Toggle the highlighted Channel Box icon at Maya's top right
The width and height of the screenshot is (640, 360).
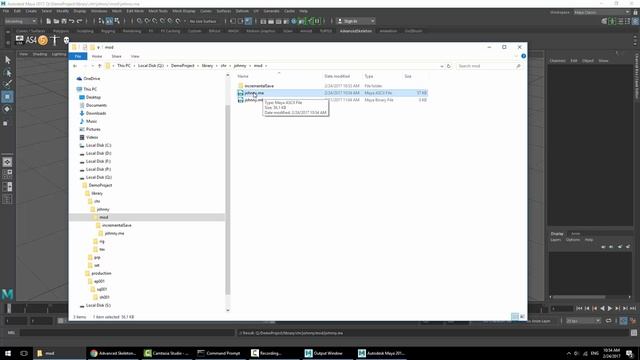tap(636, 21)
